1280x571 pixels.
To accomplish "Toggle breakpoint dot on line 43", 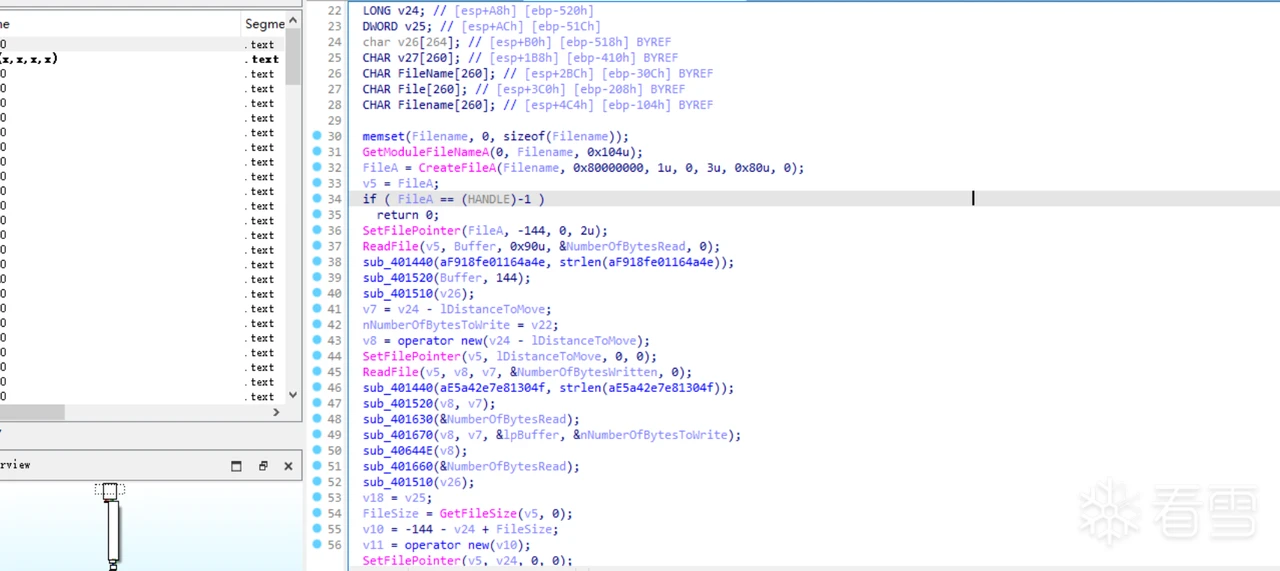I will tap(317, 341).
